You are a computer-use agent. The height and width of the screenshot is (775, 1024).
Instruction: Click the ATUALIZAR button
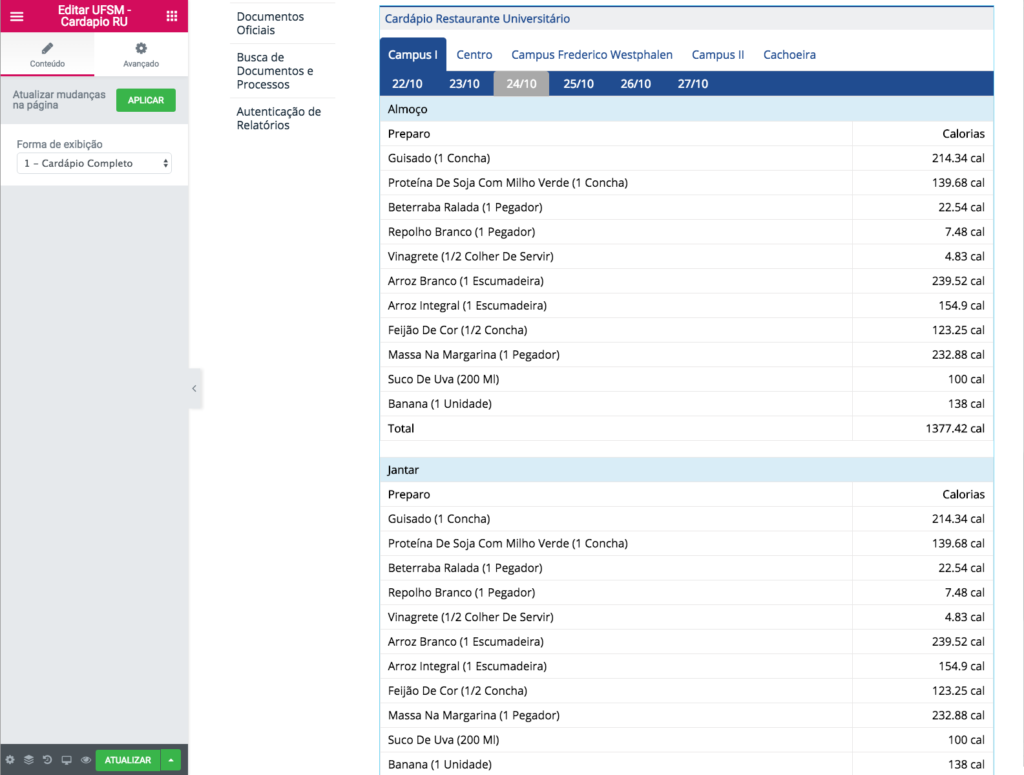[x=128, y=760]
